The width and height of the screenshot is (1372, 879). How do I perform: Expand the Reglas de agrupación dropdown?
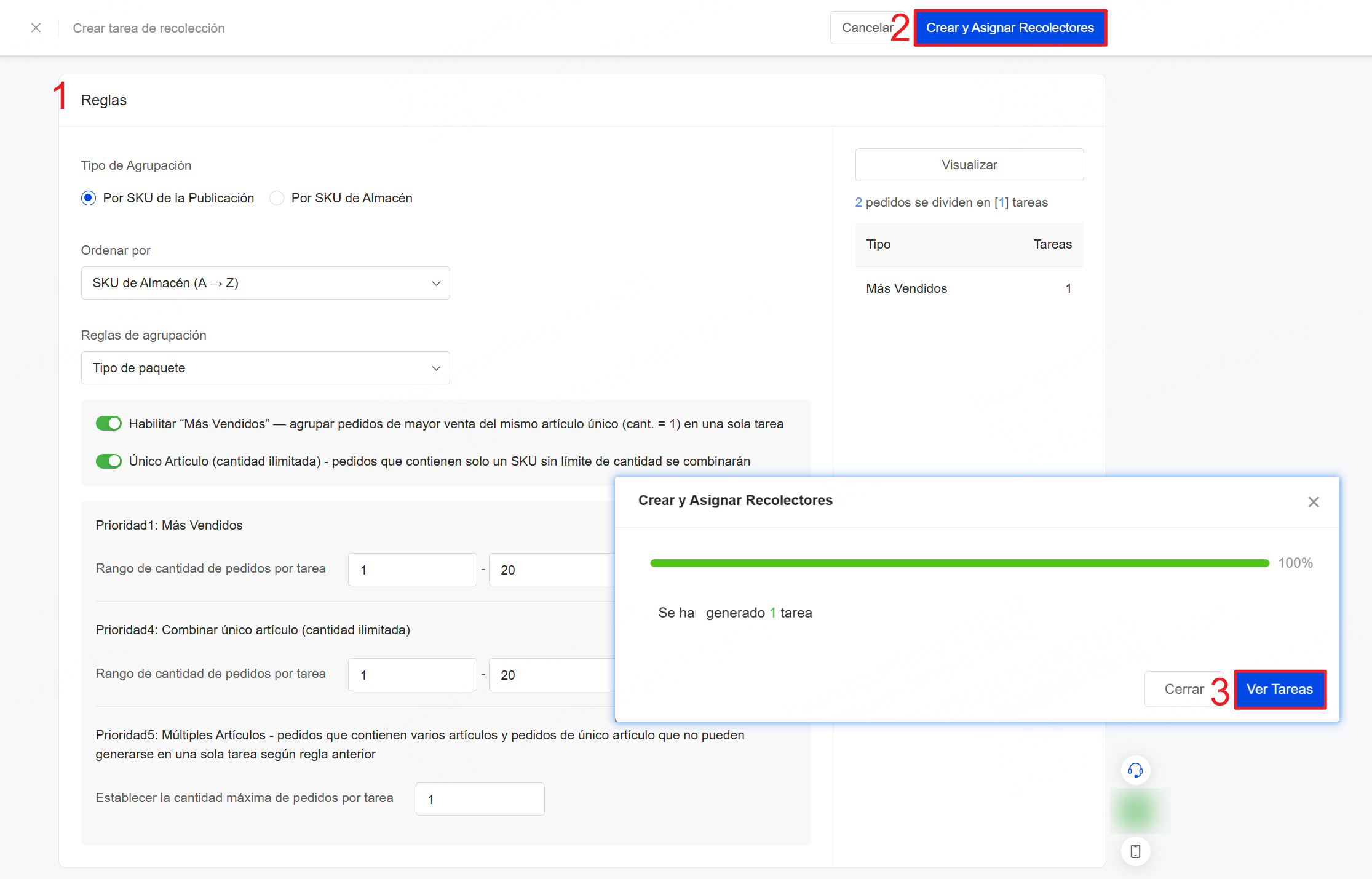265,368
